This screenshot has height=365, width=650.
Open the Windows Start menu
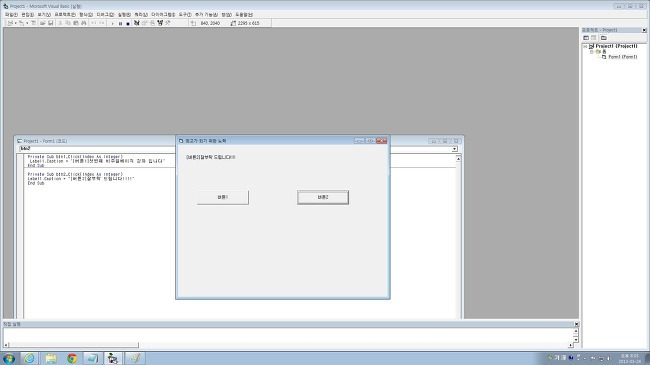pyautogui.click(x=9, y=358)
